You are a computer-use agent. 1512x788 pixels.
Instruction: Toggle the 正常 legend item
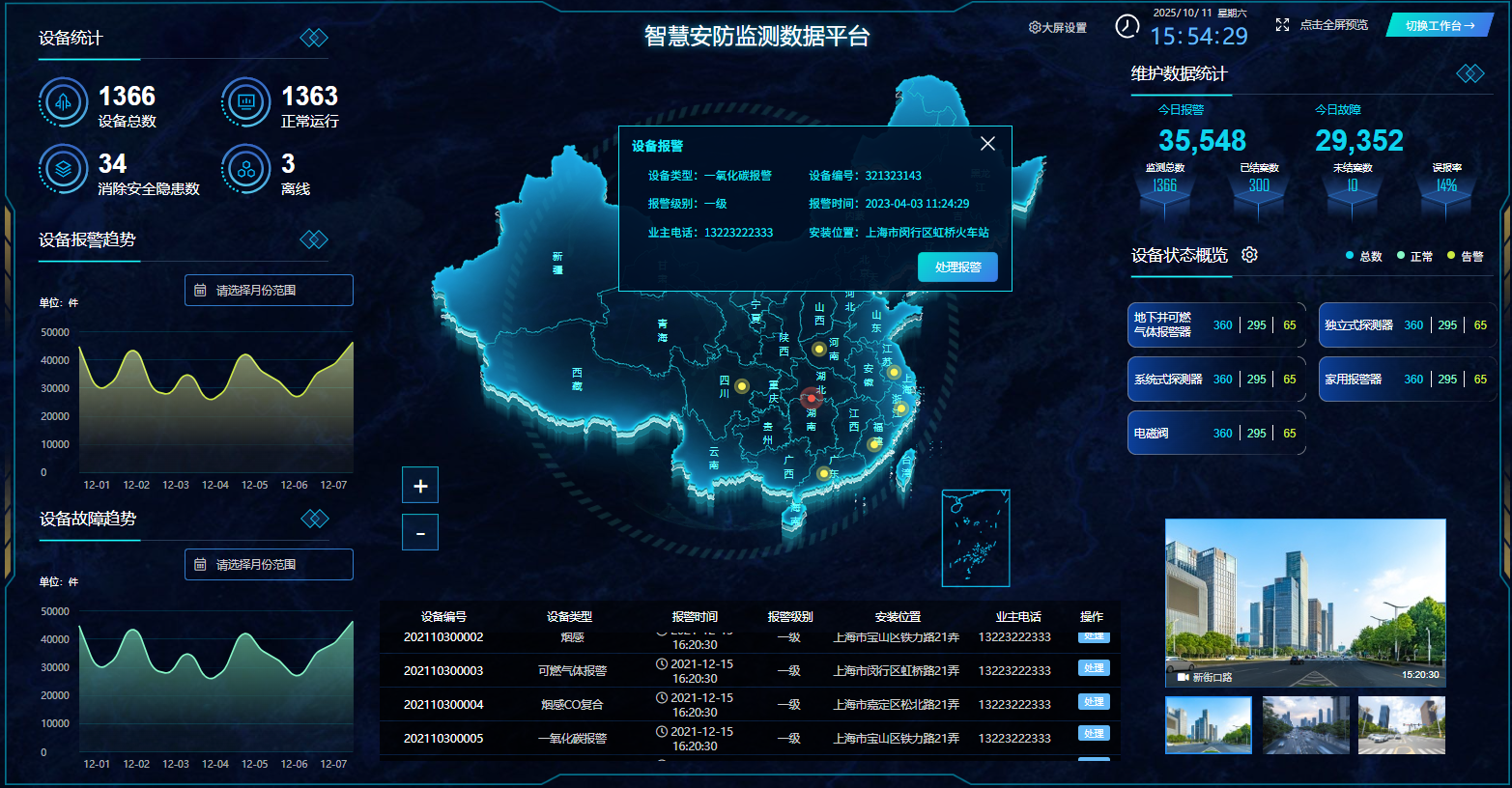tap(1414, 256)
